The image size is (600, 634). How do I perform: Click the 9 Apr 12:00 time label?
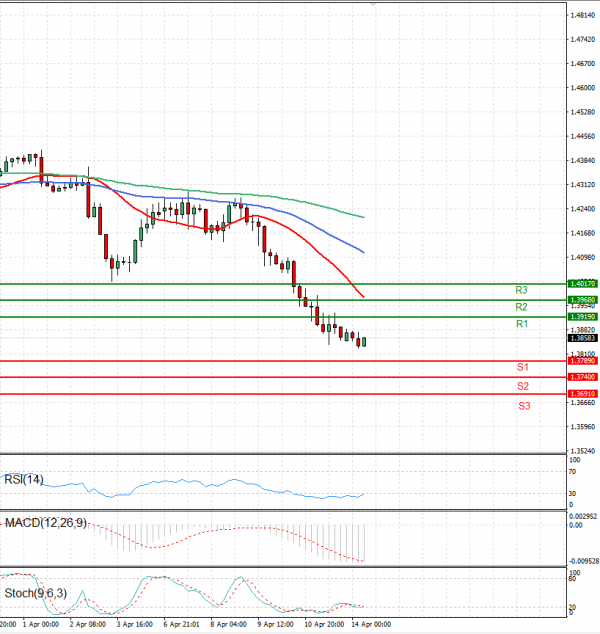coord(275,624)
